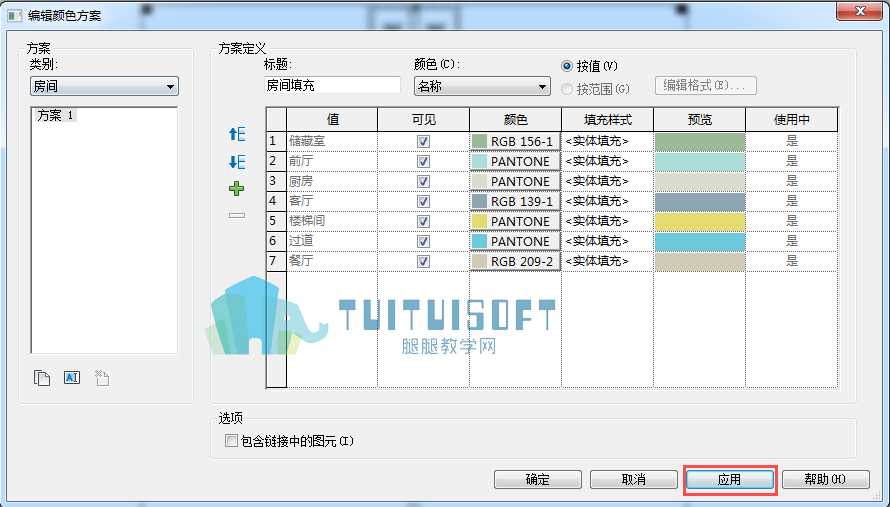Viewport: 890px width, 507px height.
Task: Toggle visibility checkbox for 储藏室
Action: coord(423,141)
